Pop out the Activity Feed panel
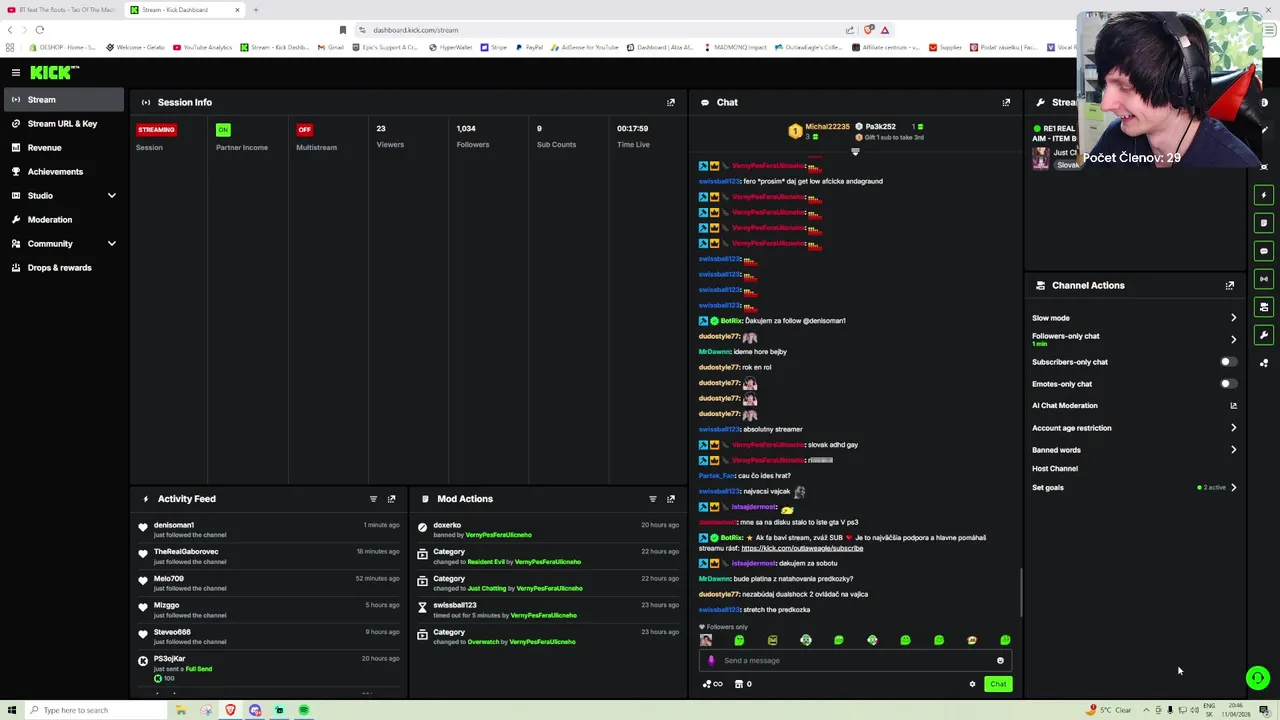The width and height of the screenshot is (1280, 720). (x=391, y=499)
